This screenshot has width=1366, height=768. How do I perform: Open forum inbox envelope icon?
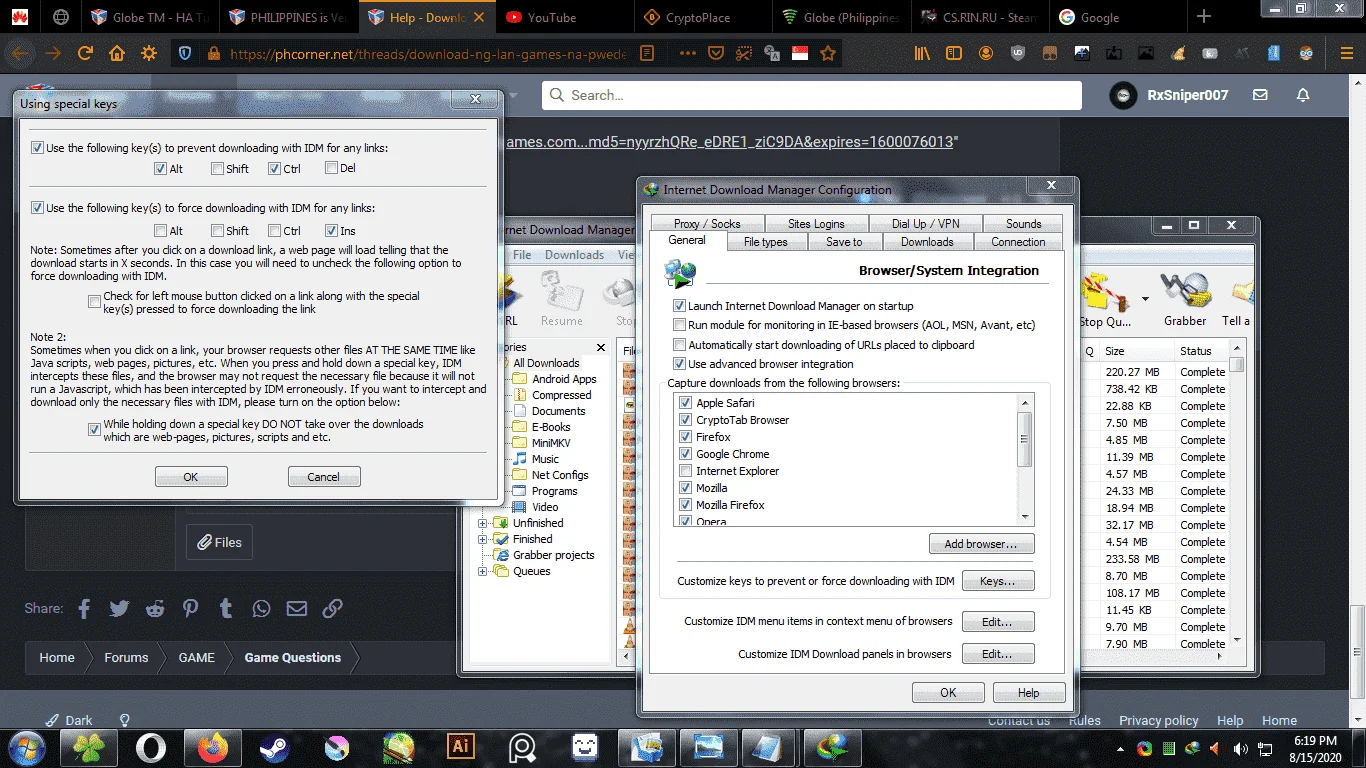click(x=1260, y=95)
